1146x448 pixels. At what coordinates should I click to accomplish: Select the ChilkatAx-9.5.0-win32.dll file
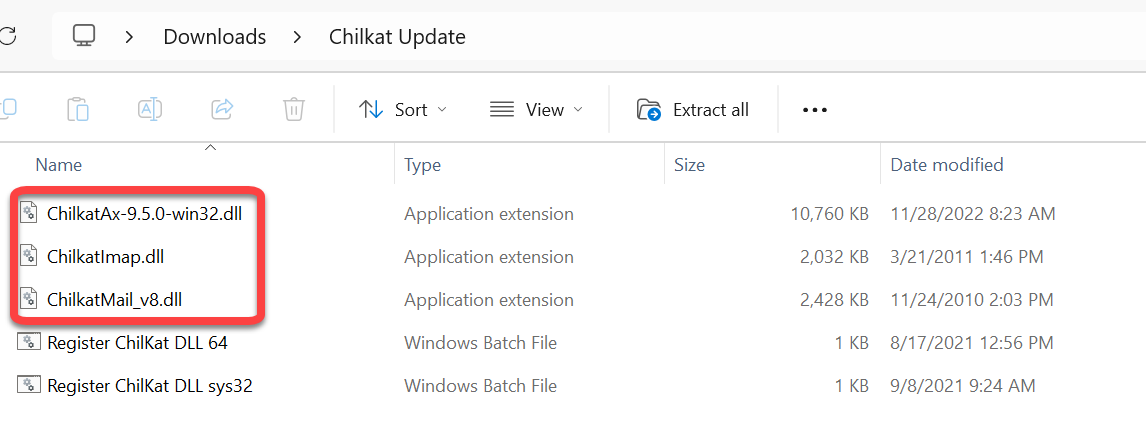144,214
